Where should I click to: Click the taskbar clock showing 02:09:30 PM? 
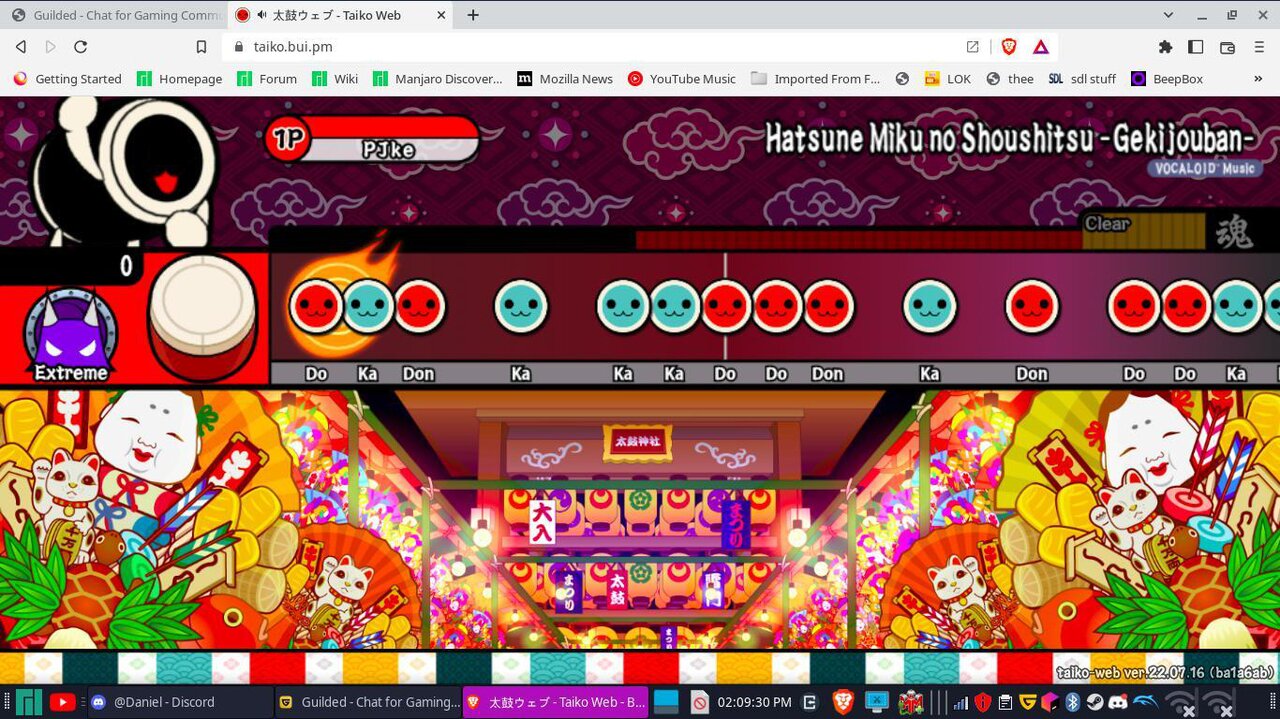[754, 702]
